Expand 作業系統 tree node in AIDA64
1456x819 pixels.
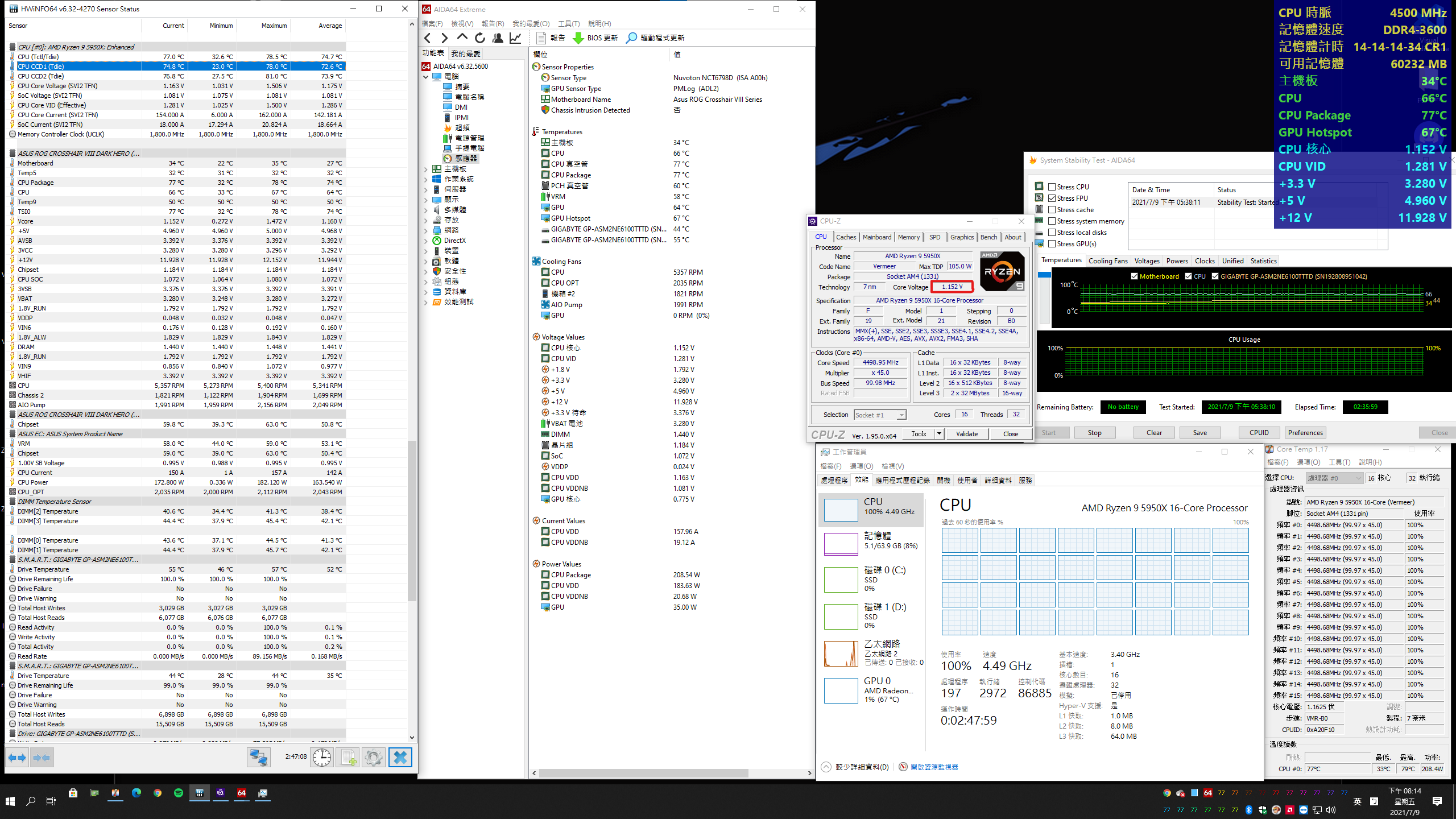point(426,179)
